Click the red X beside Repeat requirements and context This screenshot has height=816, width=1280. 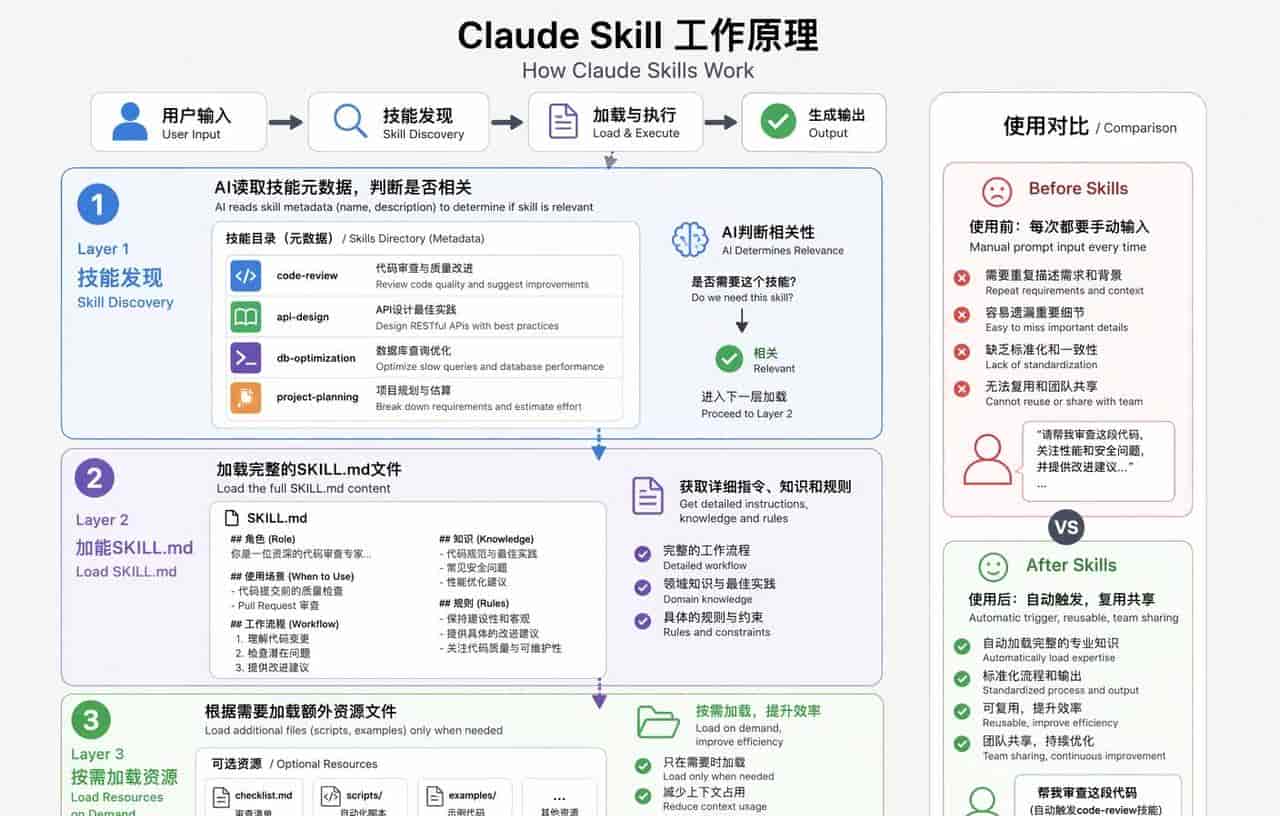coord(962,279)
